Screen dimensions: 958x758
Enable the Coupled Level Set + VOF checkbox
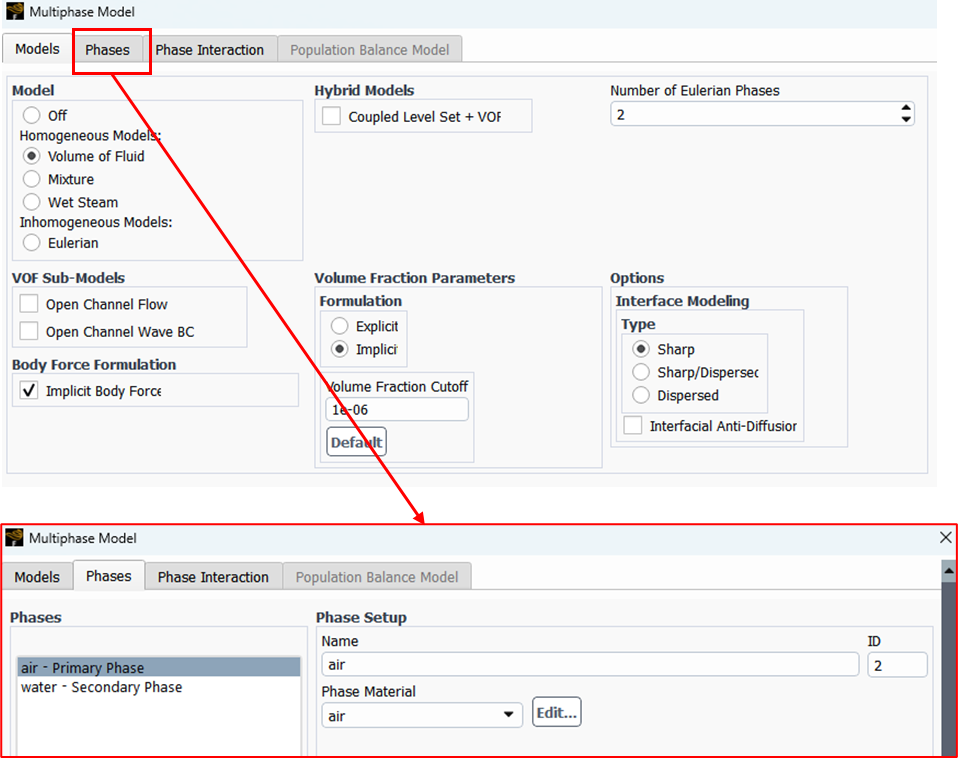(x=331, y=116)
